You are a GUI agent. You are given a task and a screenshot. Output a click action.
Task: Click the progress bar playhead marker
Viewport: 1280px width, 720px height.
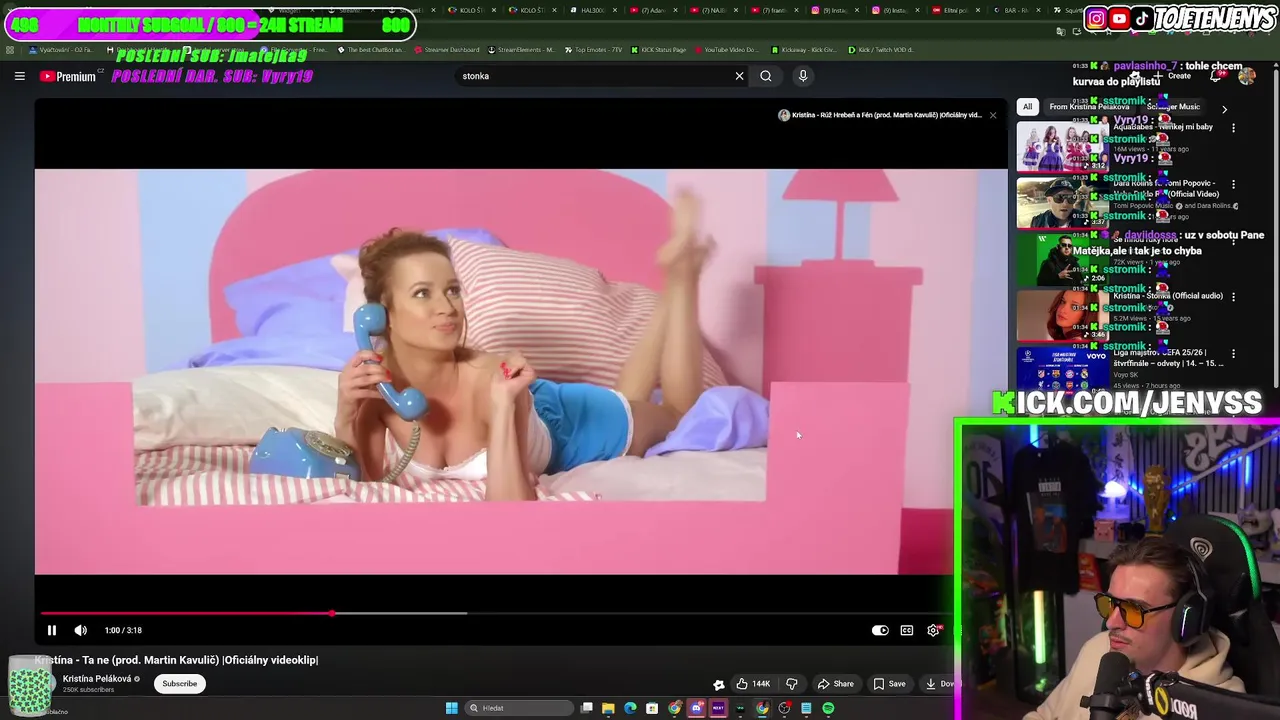[332, 613]
